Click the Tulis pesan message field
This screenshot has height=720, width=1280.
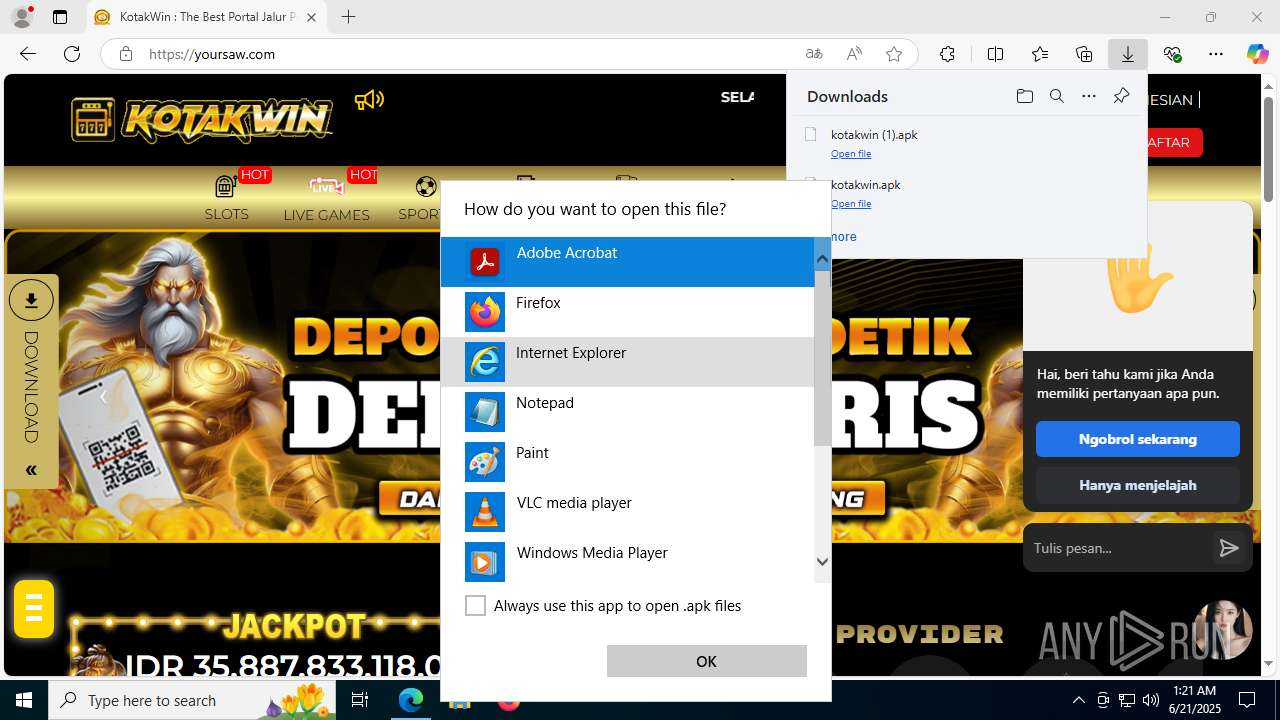click(x=1117, y=548)
